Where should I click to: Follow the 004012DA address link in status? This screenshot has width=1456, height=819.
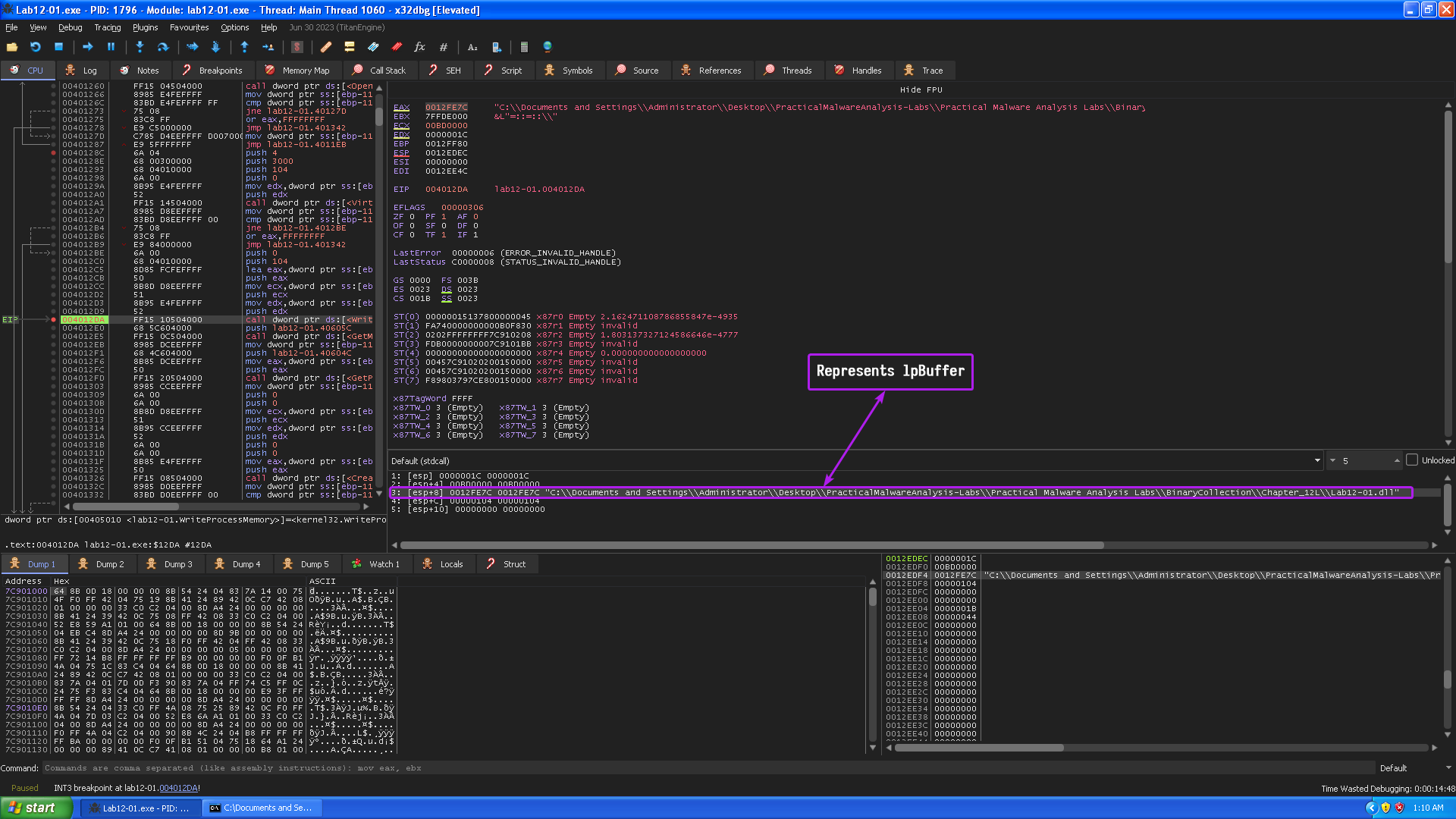click(x=178, y=788)
